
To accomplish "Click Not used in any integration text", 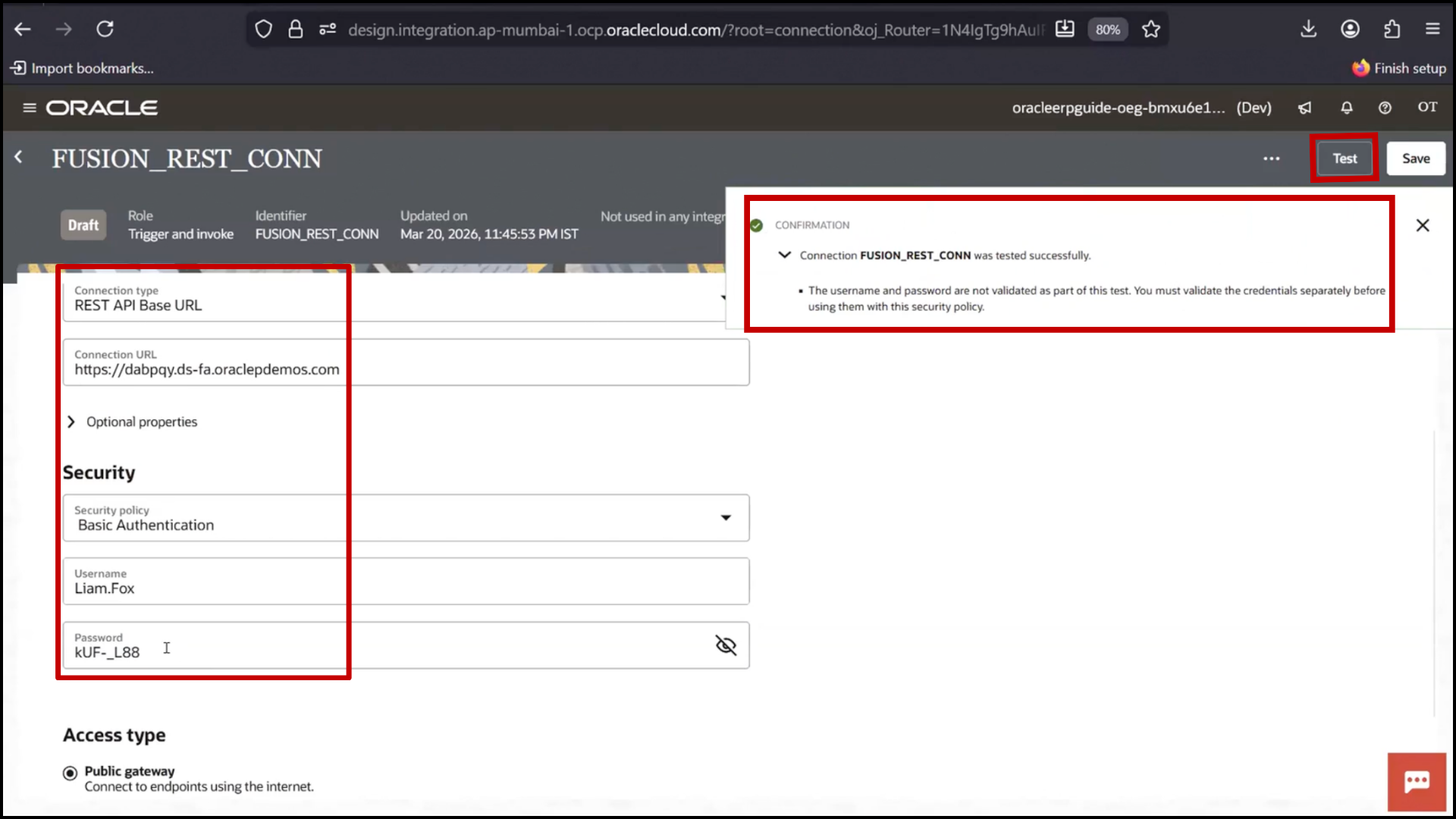I will tap(663, 217).
